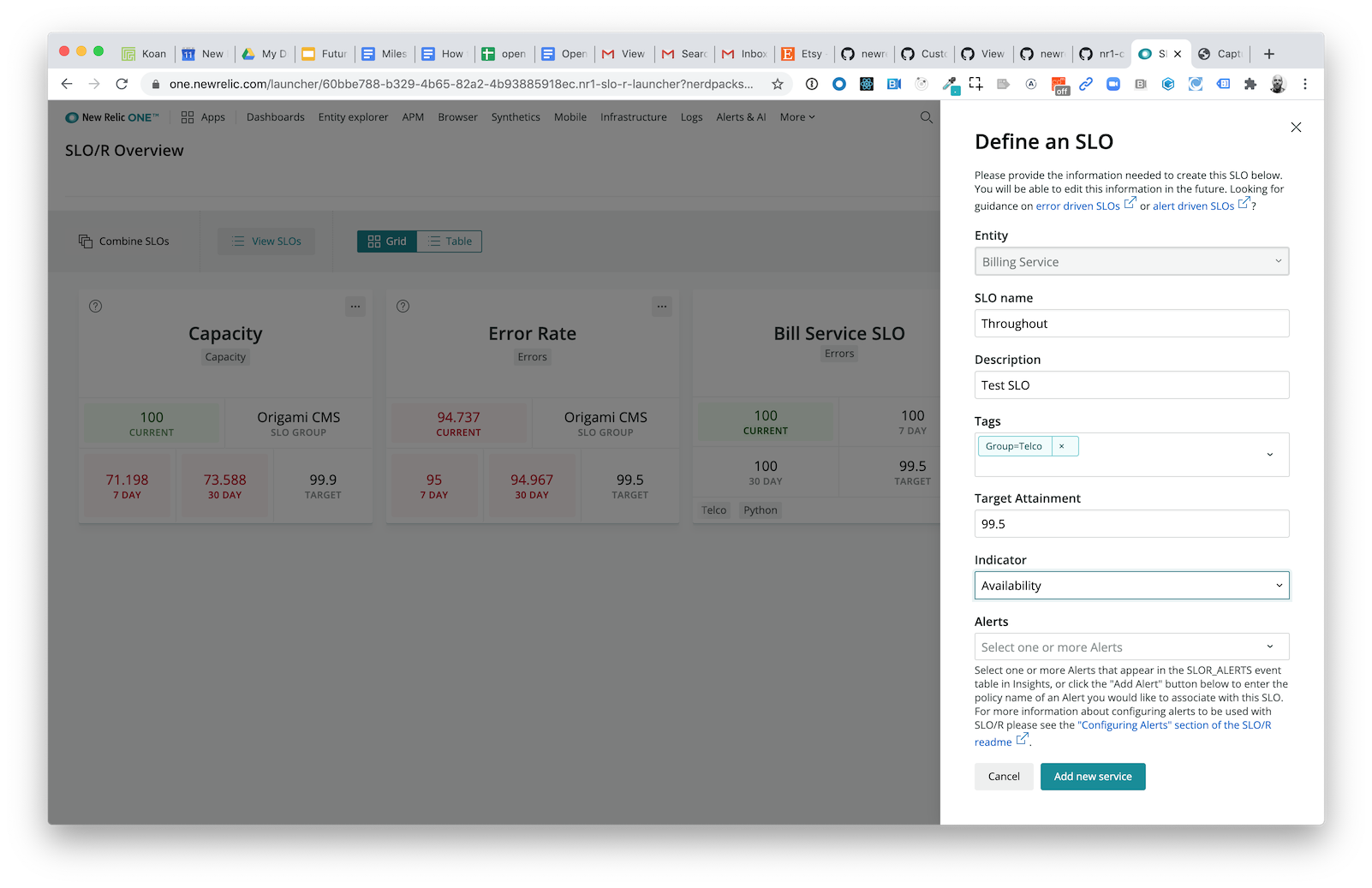Image resolution: width=1372 pixels, height=888 pixels.
Task: Expand the More navigation menu
Action: click(797, 117)
